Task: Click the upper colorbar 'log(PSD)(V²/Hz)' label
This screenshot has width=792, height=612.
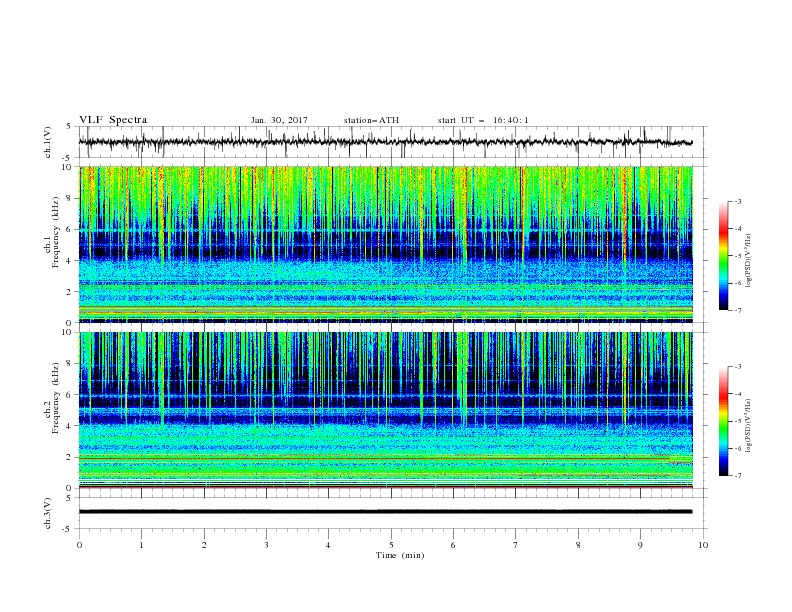Action: 749,261
